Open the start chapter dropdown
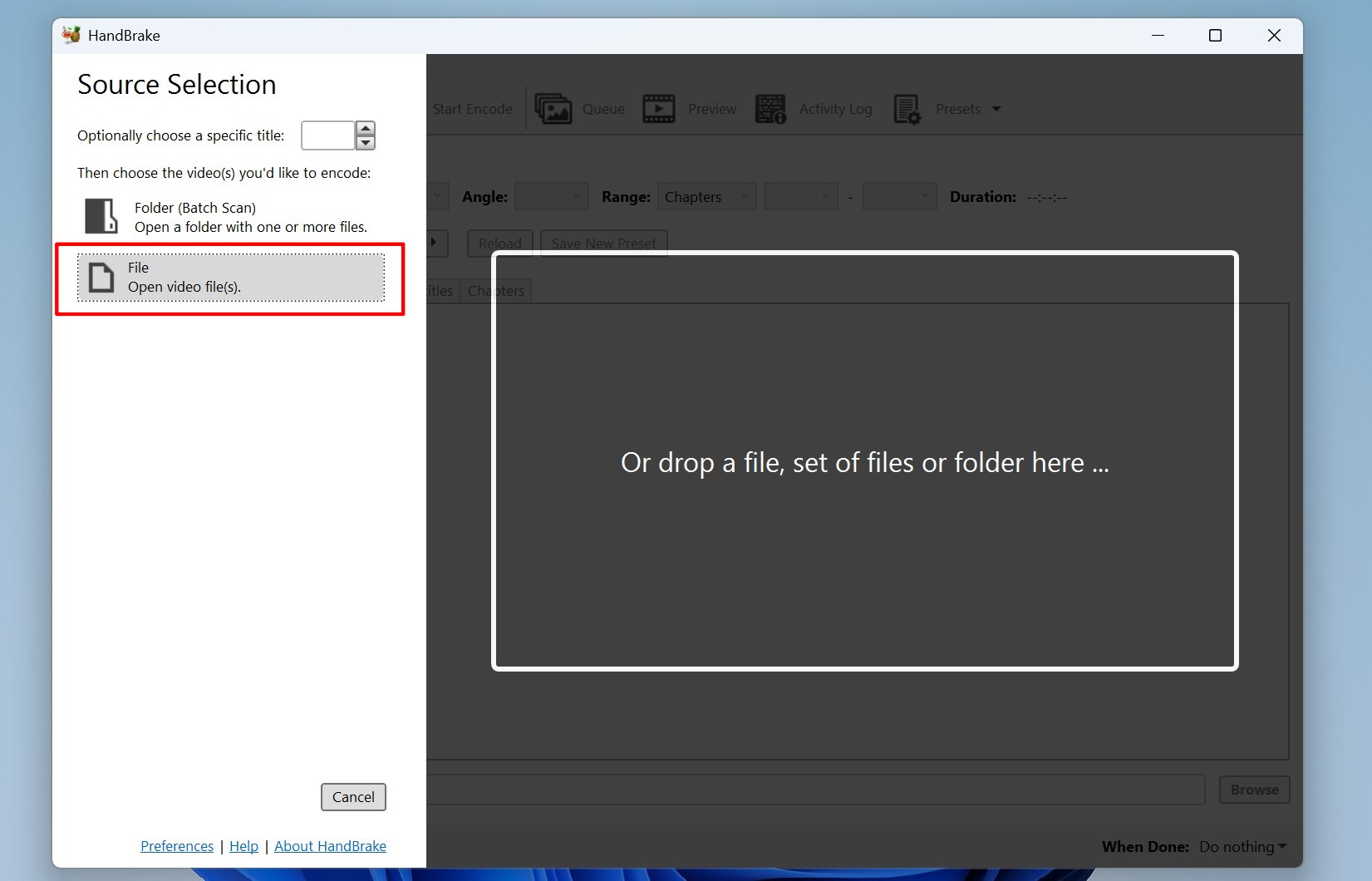The image size is (1372, 881). (801, 197)
